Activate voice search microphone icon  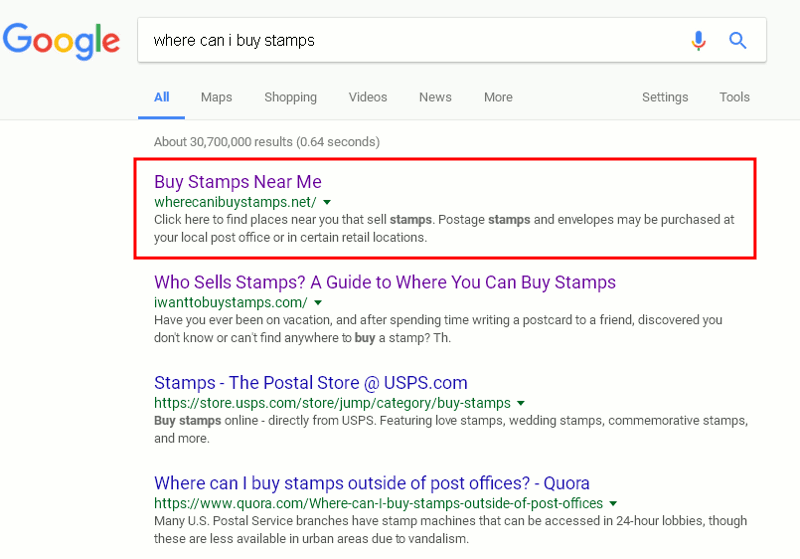(698, 41)
